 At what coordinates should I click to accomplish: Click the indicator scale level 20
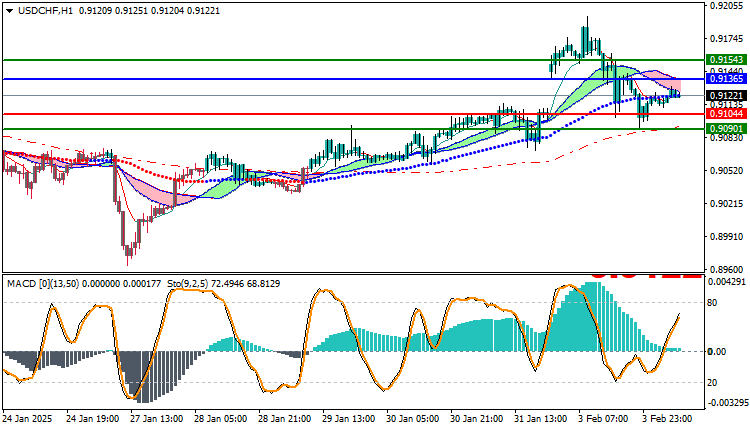pyautogui.click(x=712, y=383)
